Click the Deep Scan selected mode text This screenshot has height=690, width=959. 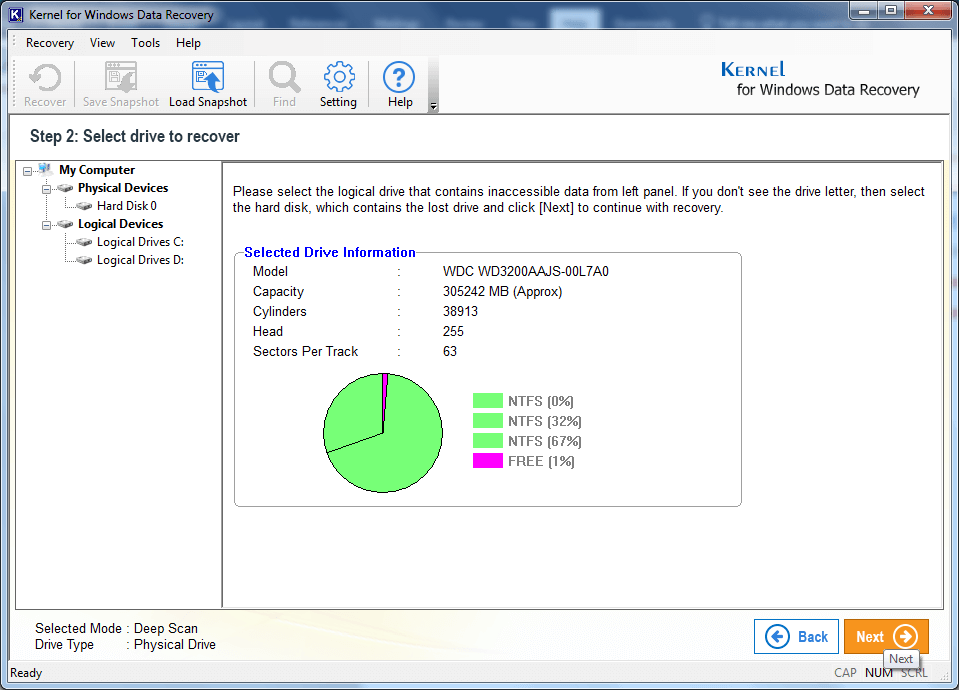(x=166, y=628)
